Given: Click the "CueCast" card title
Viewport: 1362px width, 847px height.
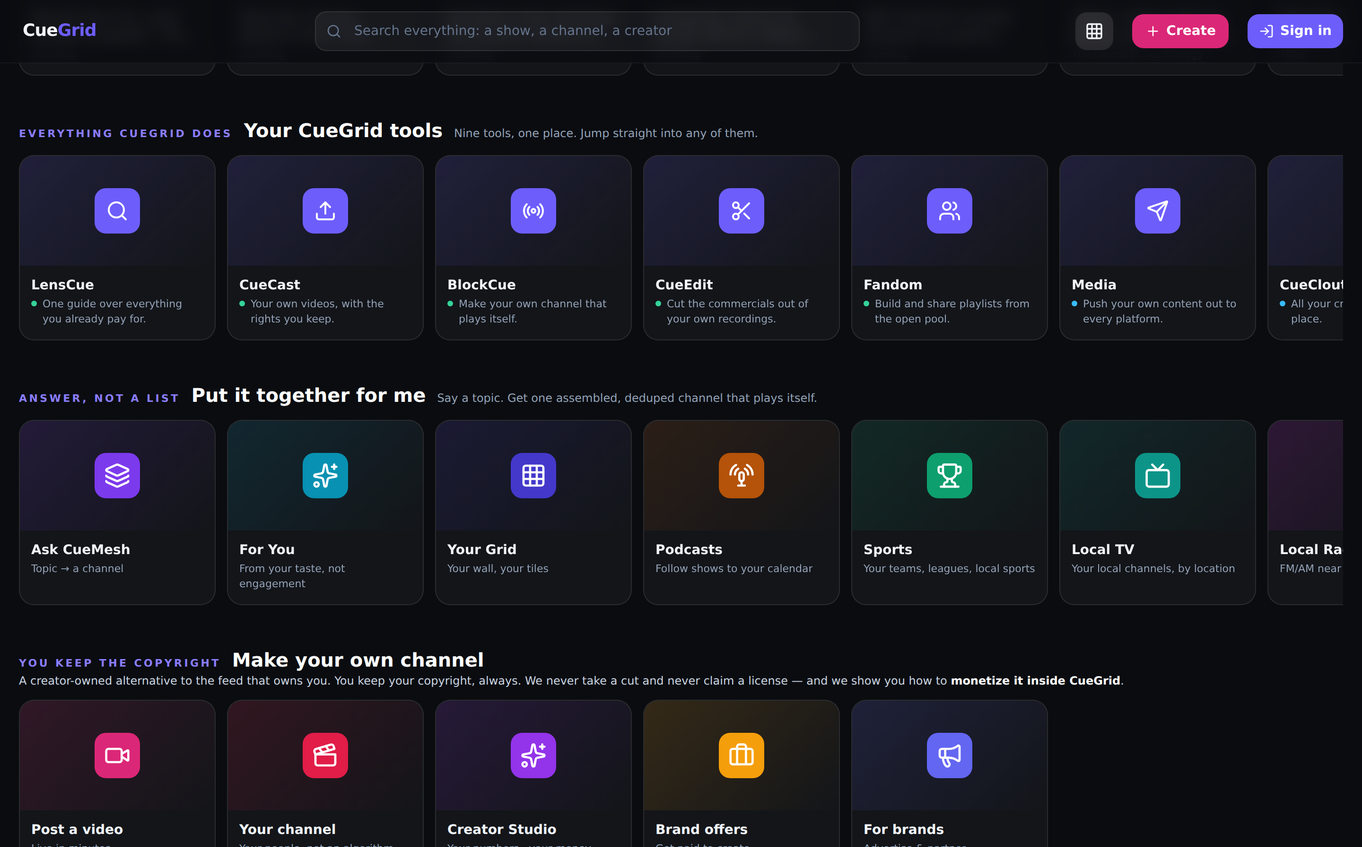Looking at the screenshot, I should (269, 285).
